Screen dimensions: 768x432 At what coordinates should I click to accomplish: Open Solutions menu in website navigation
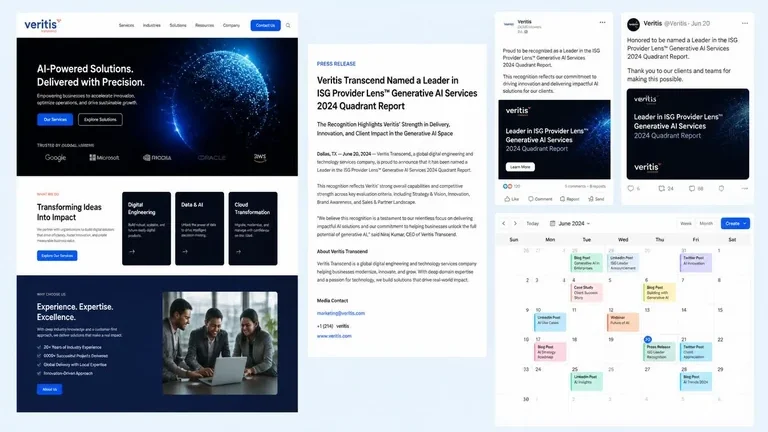click(178, 25)
